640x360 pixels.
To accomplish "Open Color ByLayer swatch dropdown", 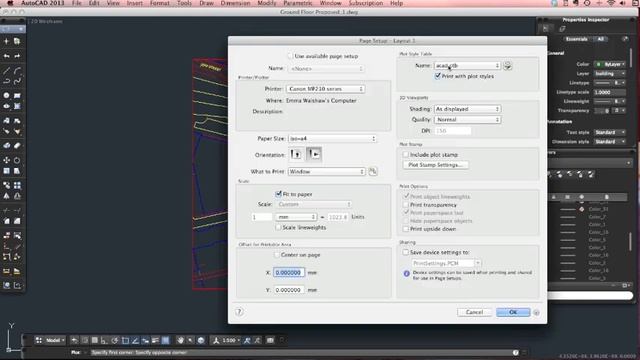I will coord(609,64).
